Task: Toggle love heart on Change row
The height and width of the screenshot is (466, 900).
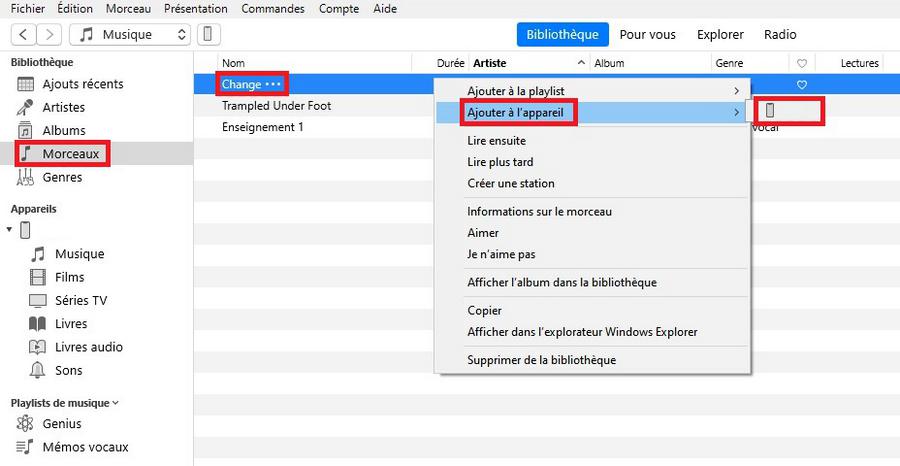Action: pos(802,84)
